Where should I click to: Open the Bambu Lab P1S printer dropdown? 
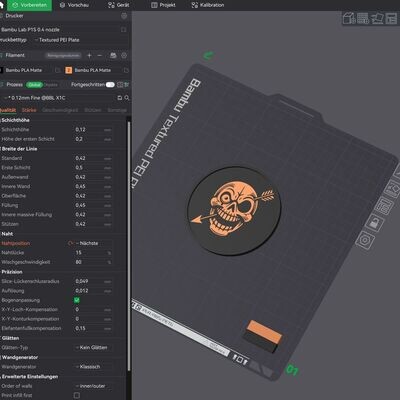[x=59, y=30]
